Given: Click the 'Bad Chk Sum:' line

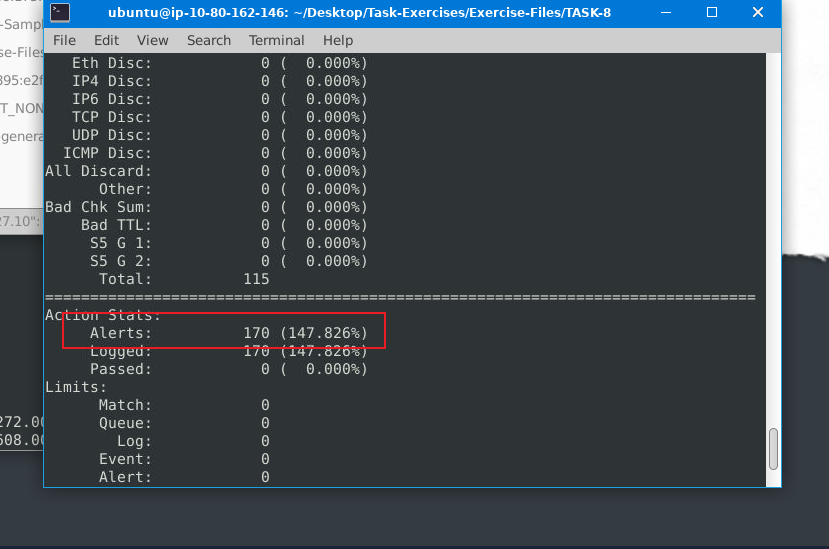Looking at the screenshot, I should [206, 207].
